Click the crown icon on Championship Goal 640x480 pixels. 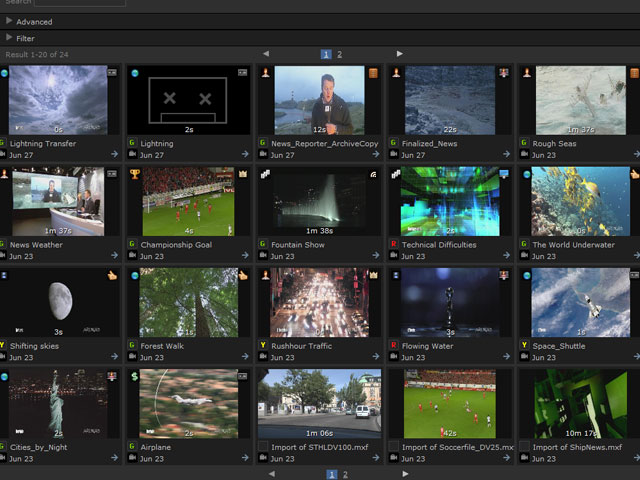(243, 174)
